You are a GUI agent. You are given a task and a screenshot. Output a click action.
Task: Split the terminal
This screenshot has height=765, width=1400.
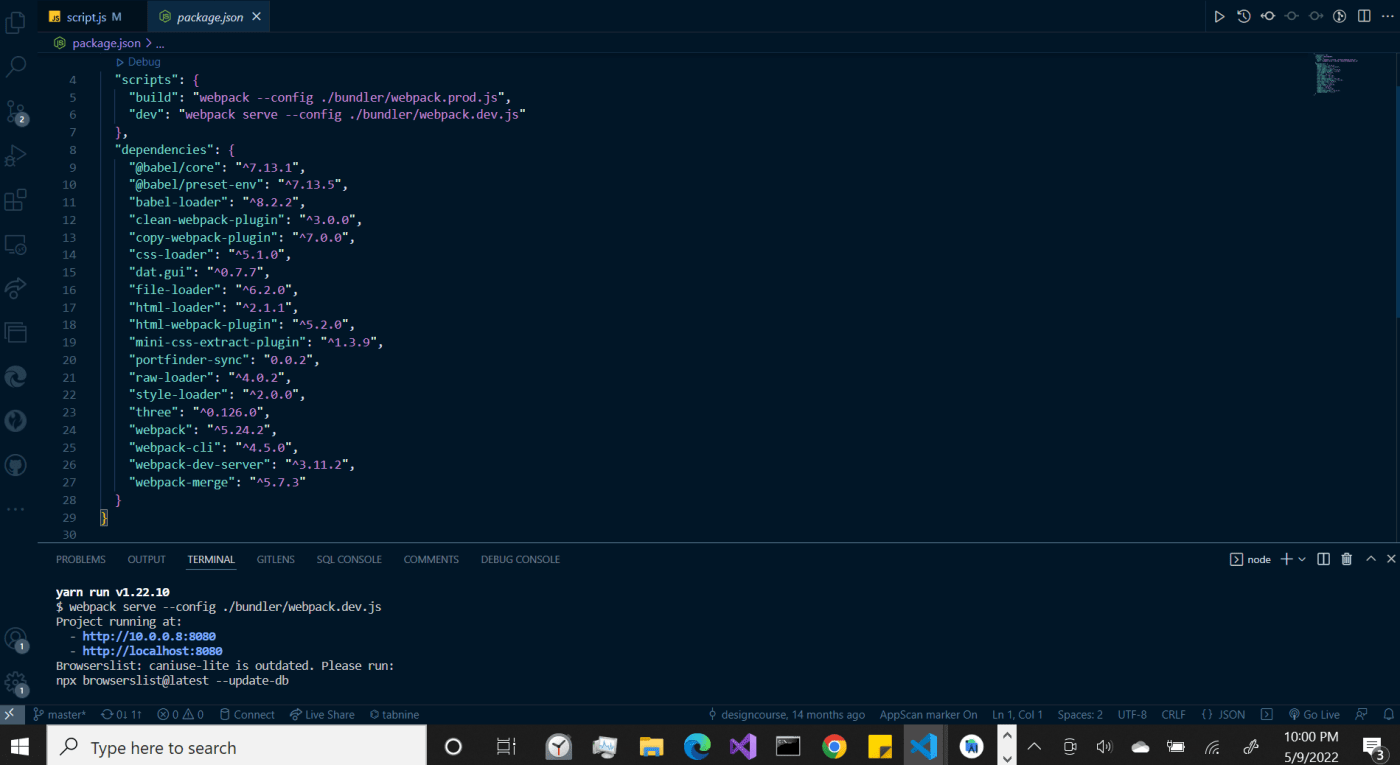coord(1323,559)
